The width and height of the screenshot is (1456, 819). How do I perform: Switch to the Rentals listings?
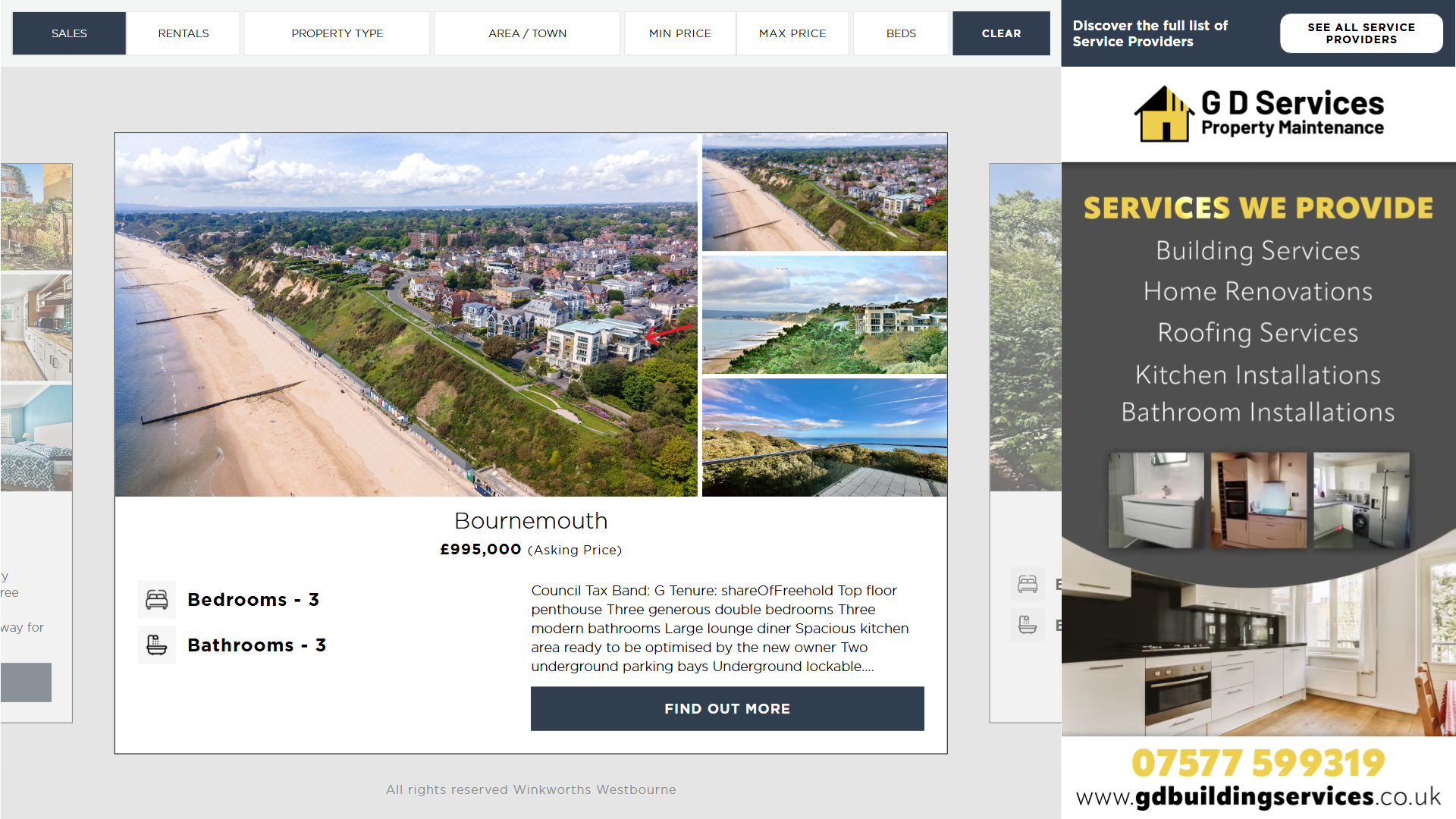coord(184,33)
